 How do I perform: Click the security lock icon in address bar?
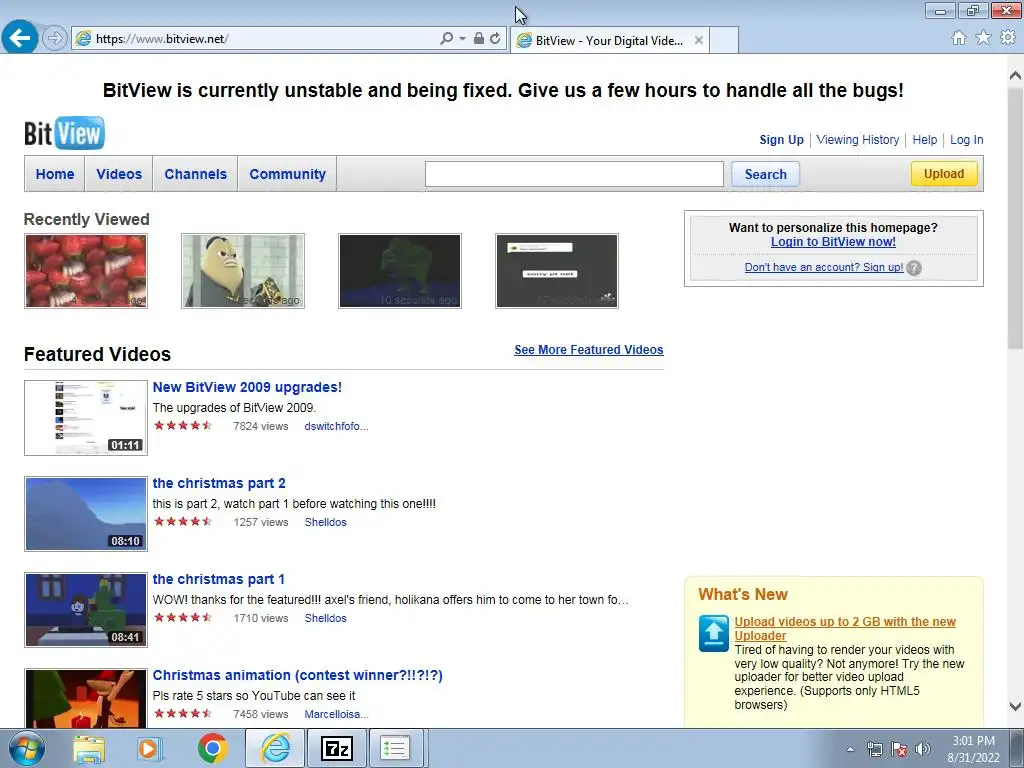click(x=479, y=39)
